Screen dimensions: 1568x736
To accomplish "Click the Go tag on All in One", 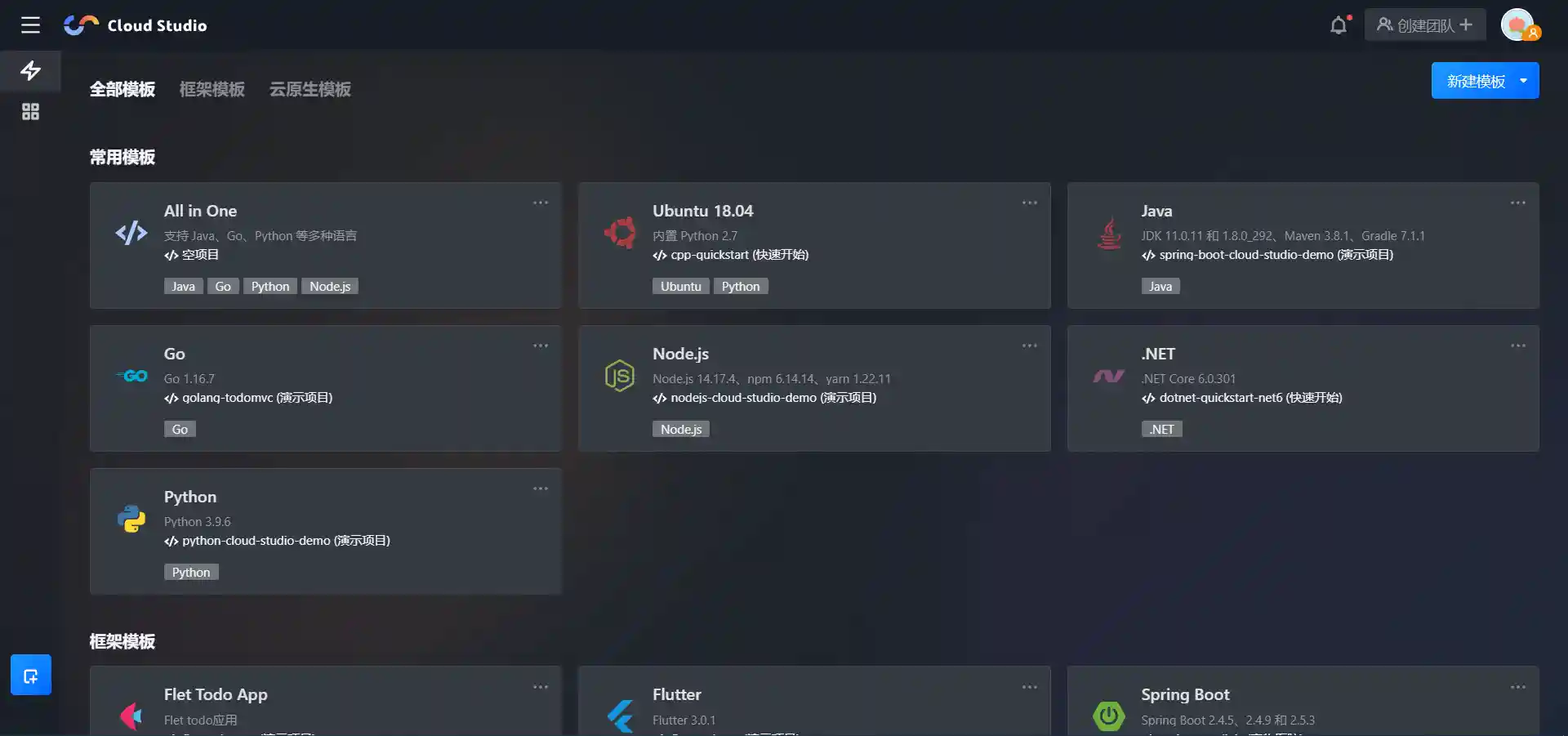I will tap(223, 287).
